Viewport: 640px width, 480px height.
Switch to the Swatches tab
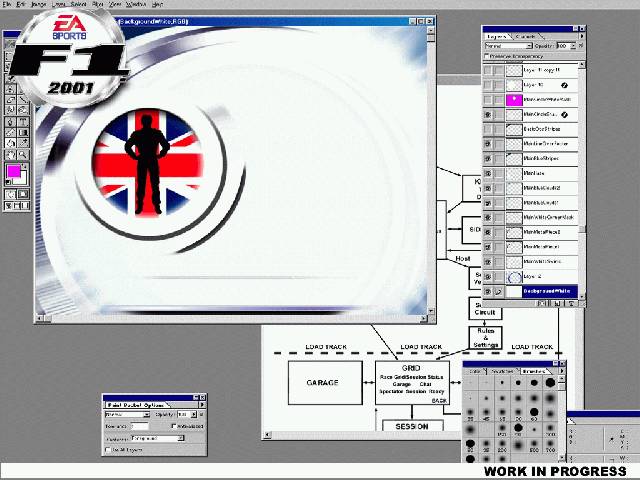(504, 371)
